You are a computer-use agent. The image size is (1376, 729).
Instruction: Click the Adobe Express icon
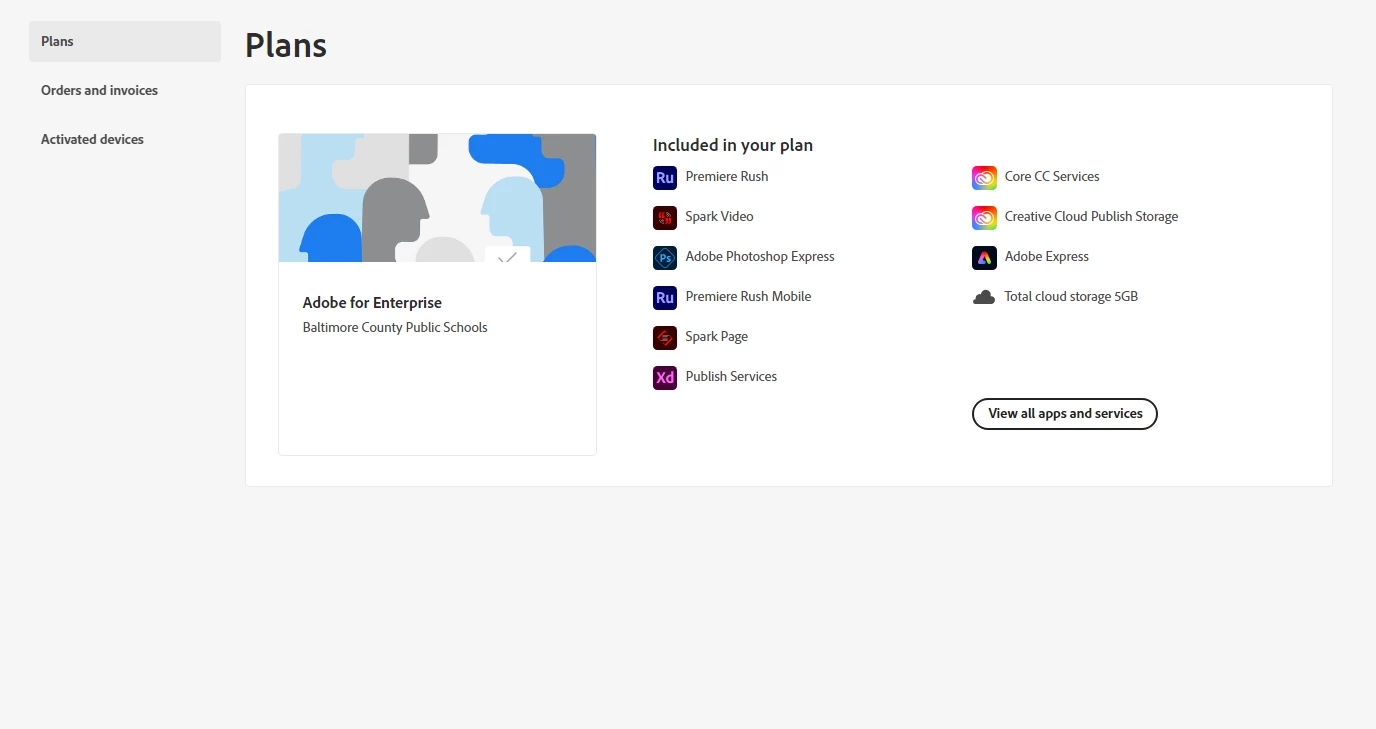coord(984,258)
